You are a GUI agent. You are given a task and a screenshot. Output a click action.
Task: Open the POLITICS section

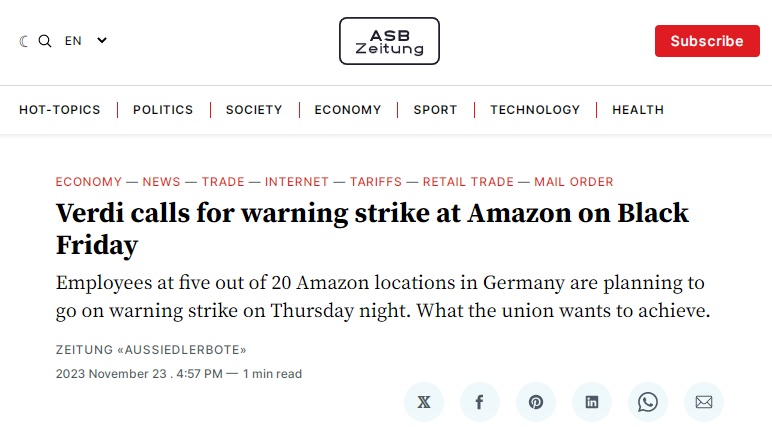[163, 110]
